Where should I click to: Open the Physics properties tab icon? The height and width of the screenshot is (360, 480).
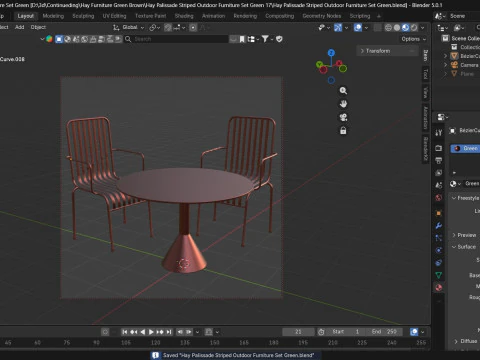pyautogui.click(x=439, y=250)
